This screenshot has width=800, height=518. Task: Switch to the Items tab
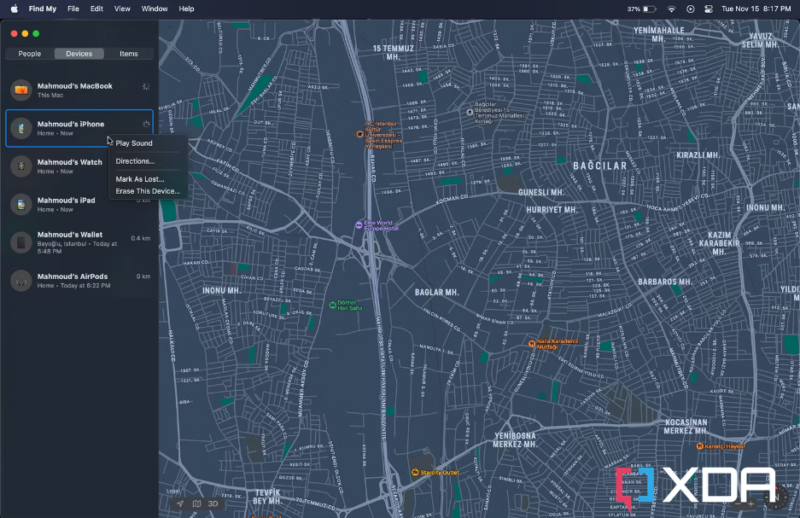point(129,53)
